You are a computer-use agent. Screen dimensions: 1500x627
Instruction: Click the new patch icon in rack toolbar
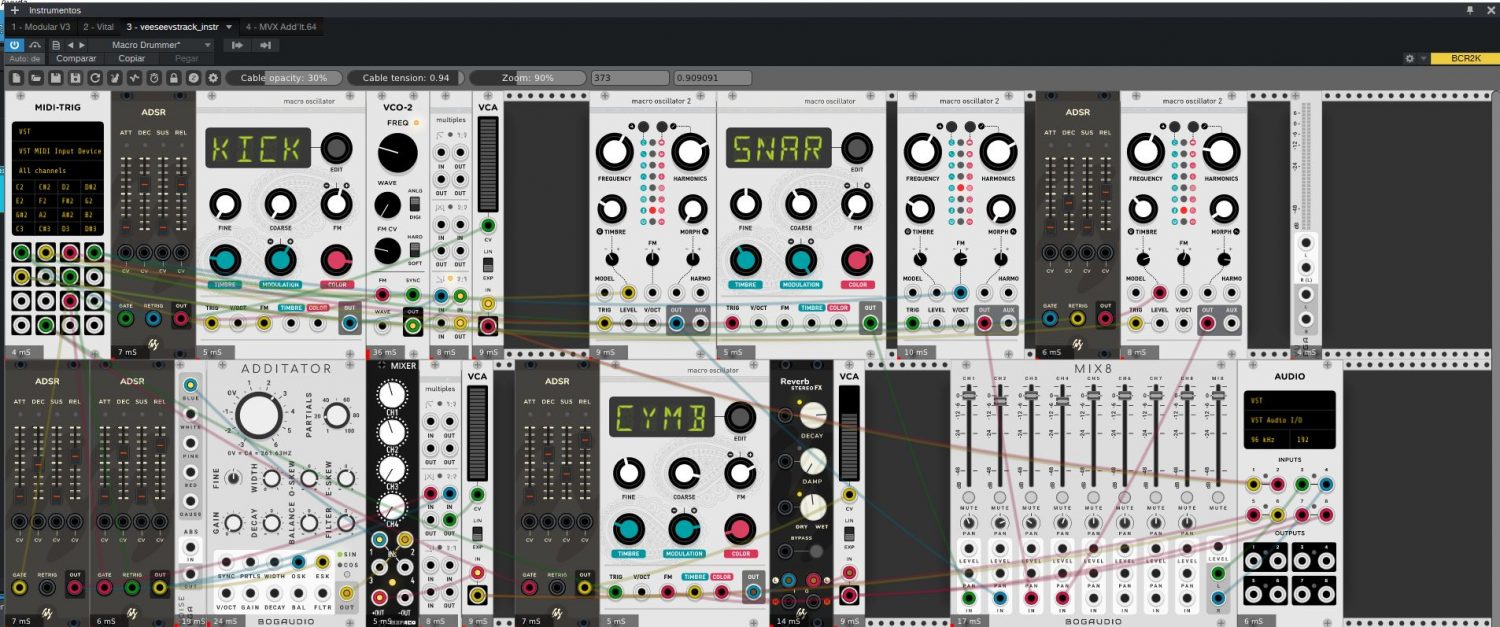16,77
